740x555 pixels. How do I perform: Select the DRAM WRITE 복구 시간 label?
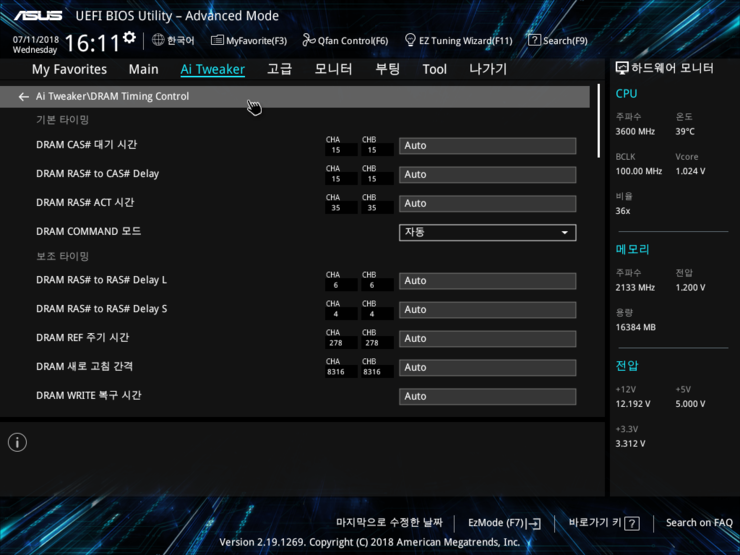click(x=88, y=395)
